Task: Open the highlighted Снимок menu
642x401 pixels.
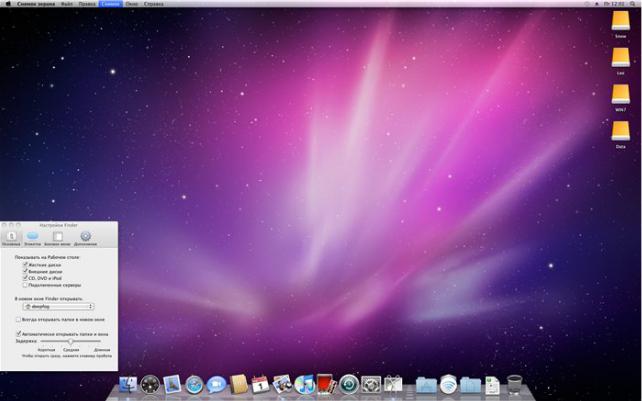Action: click(x=111, y=4)
